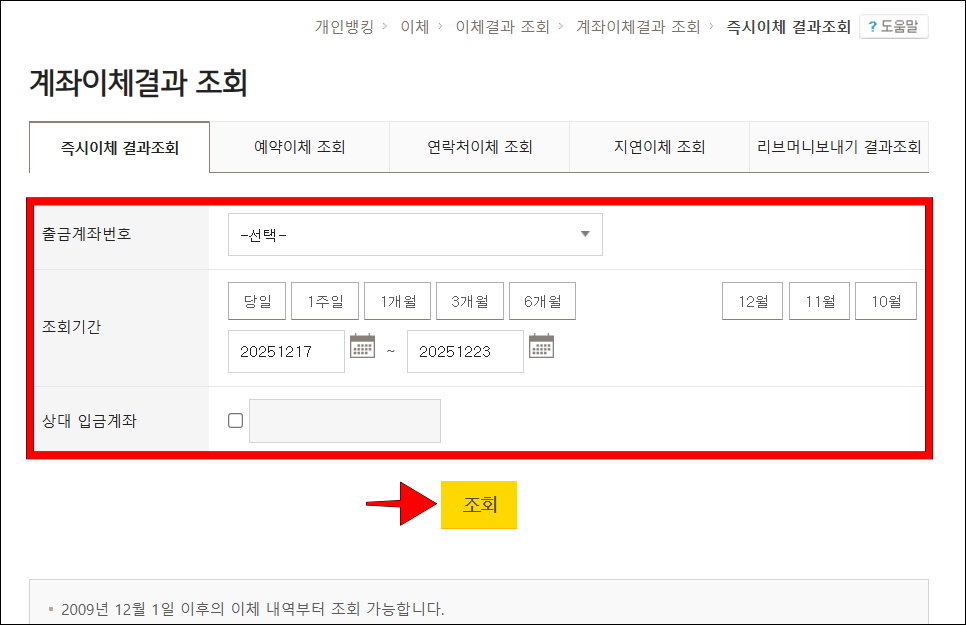
Task: Enable the 상대 입금계좌 checkbox
Action: coord(235,420)
